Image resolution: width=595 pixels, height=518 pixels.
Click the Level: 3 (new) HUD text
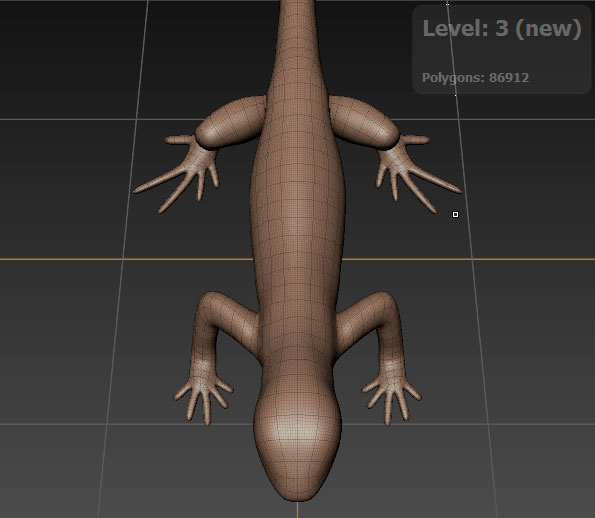[x=502, y=28]
